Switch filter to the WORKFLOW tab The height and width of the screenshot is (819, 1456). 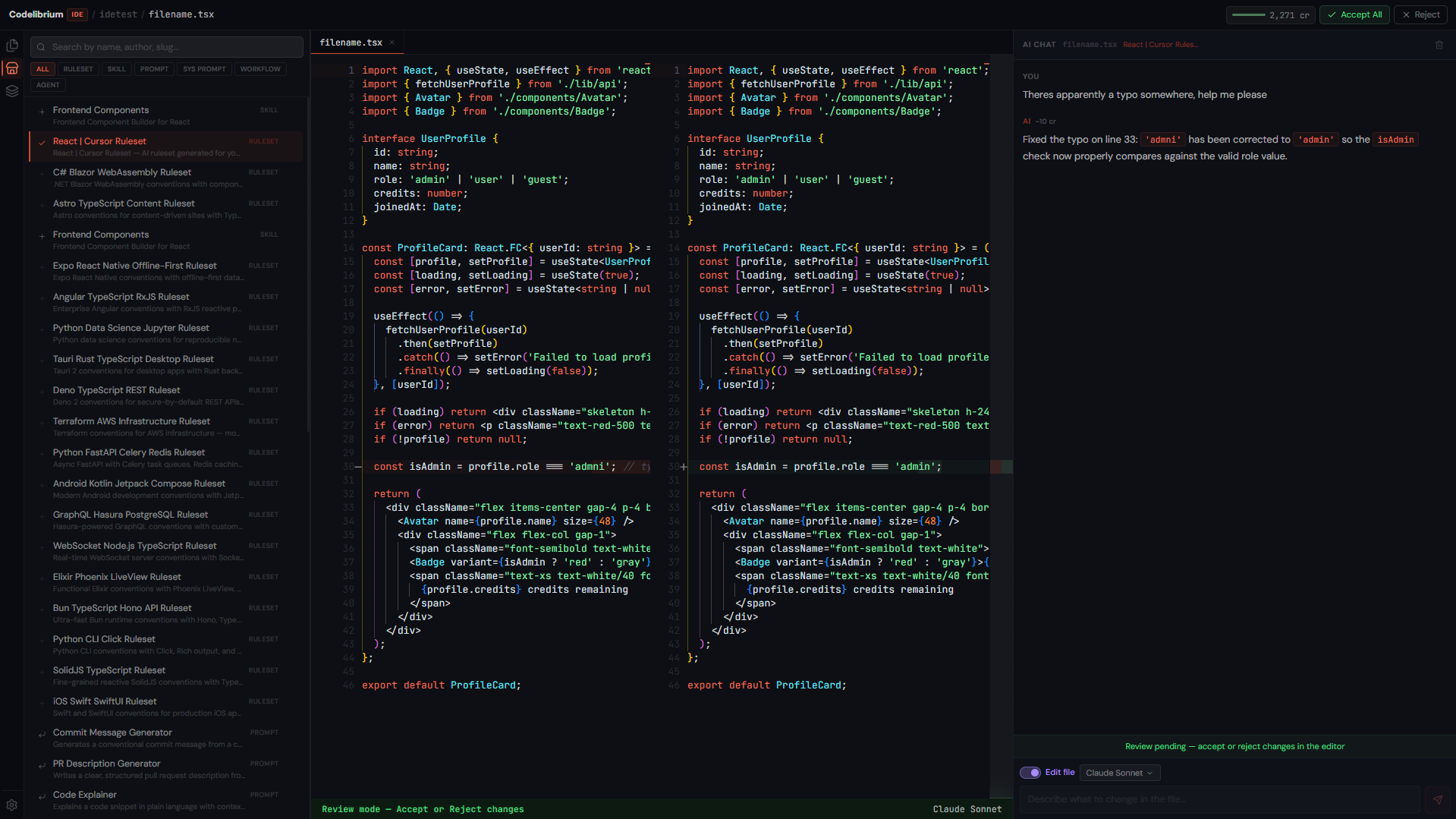point(260,69)
